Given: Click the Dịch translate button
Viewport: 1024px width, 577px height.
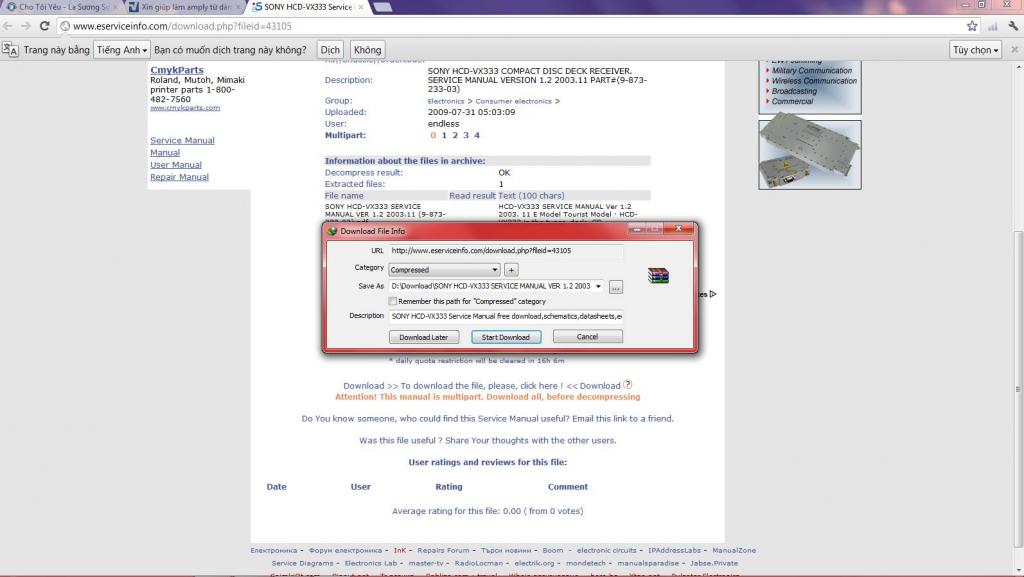Looking at the screenshot, I should pyautogui.click(x=330, y=50).
